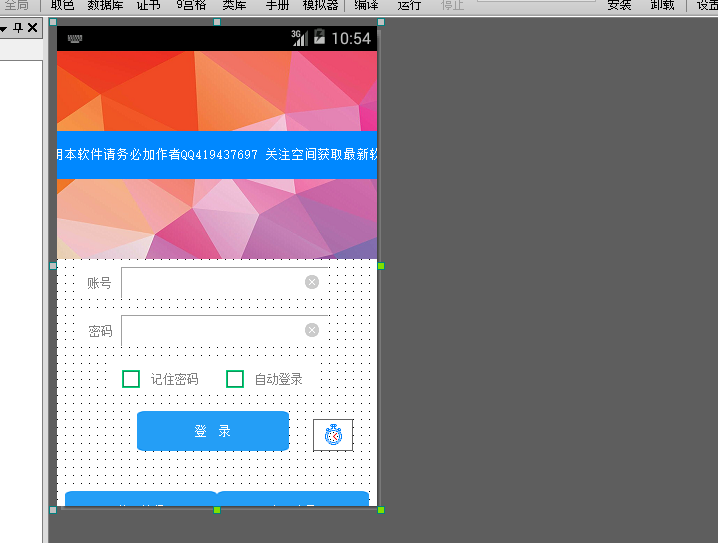The height and width of the screenshot is (543, 718).
Task: Click the clear icon in the 密码 field
Action: 312,330
